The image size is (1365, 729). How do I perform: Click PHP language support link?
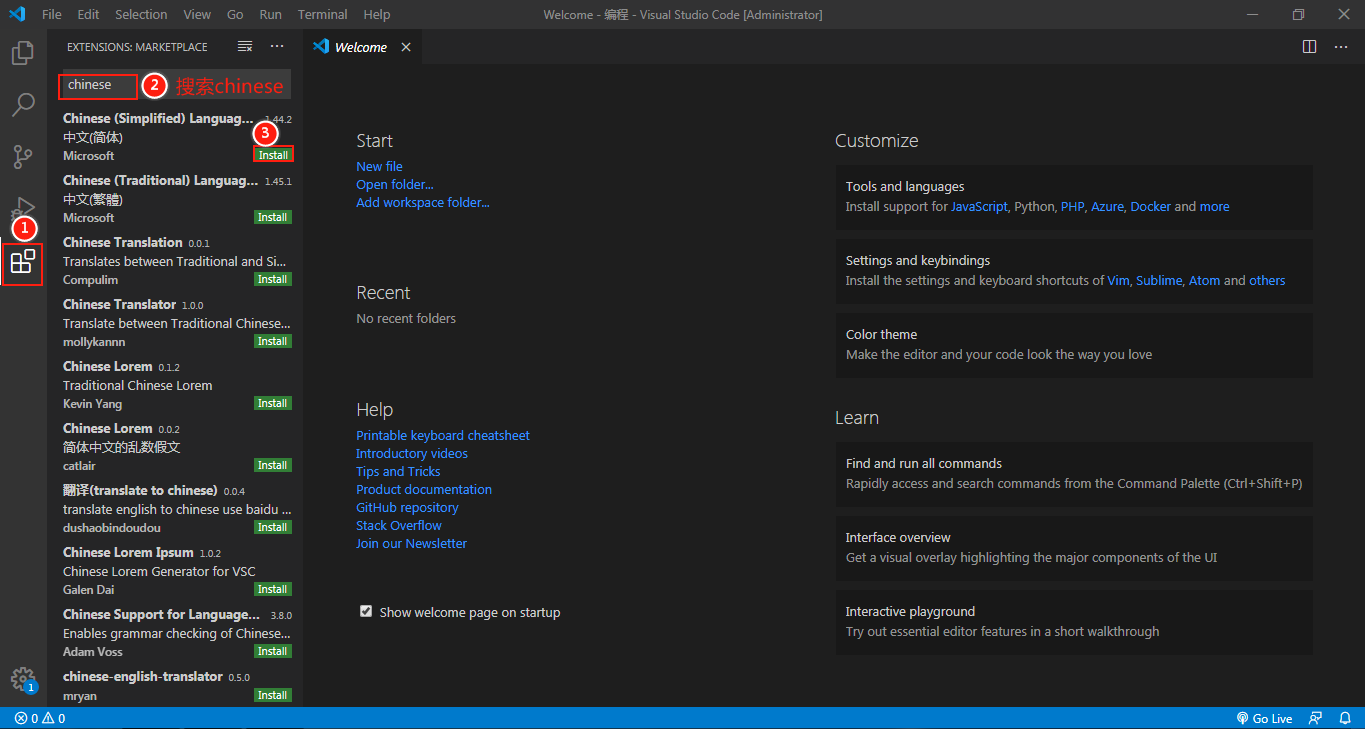pyautogui.click(x=1072, y=206)
